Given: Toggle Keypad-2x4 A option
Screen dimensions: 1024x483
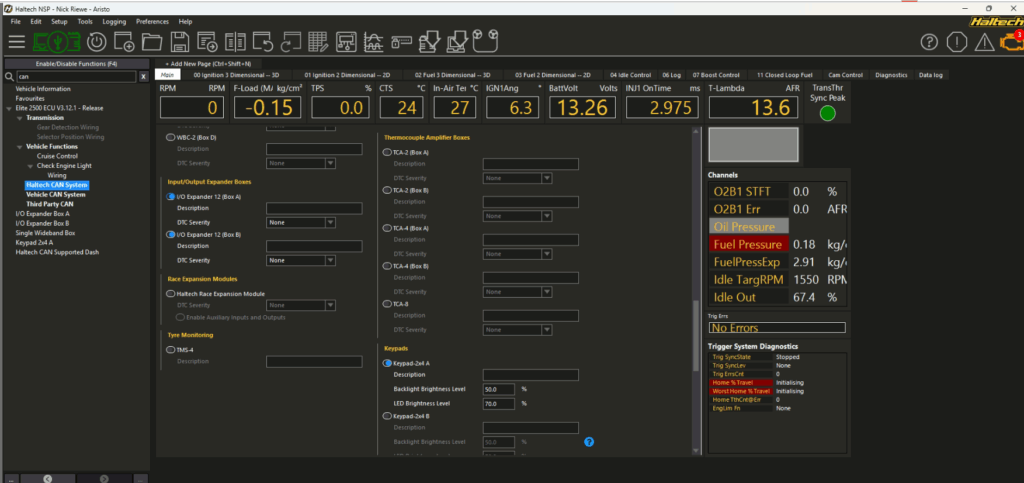Looking at the screenshot, I should 387,363.
